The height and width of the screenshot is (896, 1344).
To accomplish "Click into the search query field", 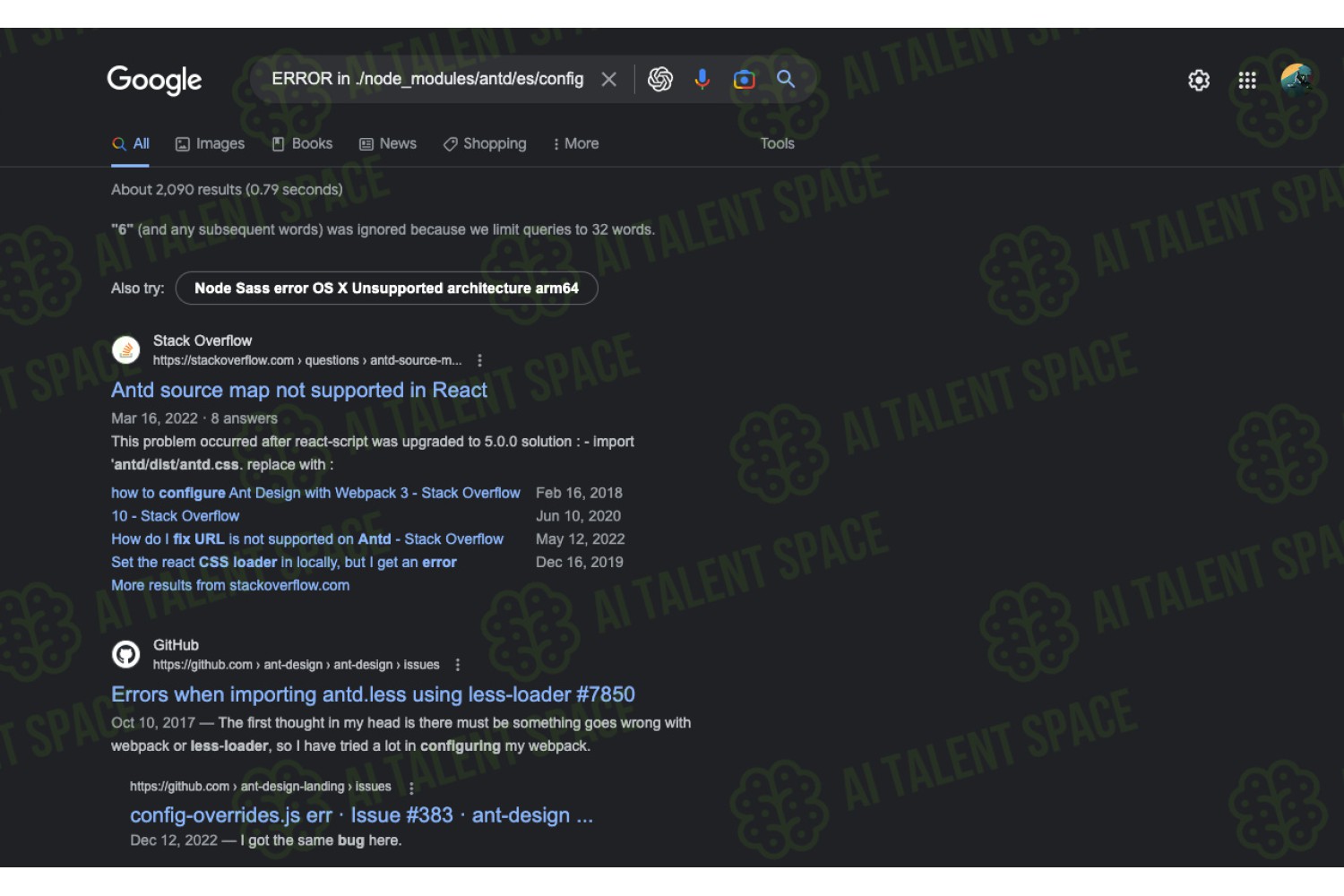I will coord(427,79).
